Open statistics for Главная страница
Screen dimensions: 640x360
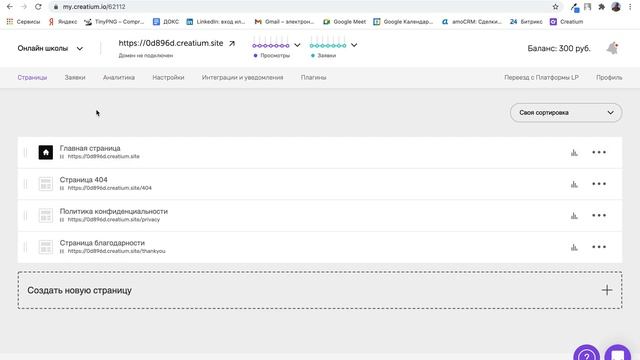click(574, 153)
